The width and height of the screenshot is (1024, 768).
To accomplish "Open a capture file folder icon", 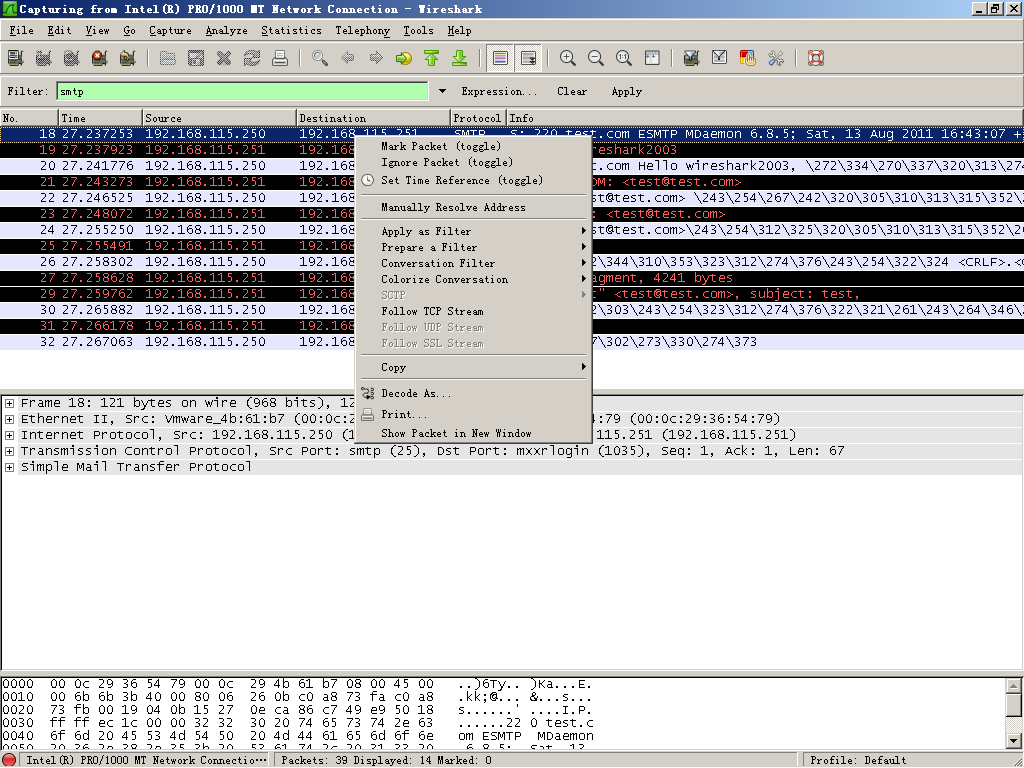I will (x=168, y=58).
